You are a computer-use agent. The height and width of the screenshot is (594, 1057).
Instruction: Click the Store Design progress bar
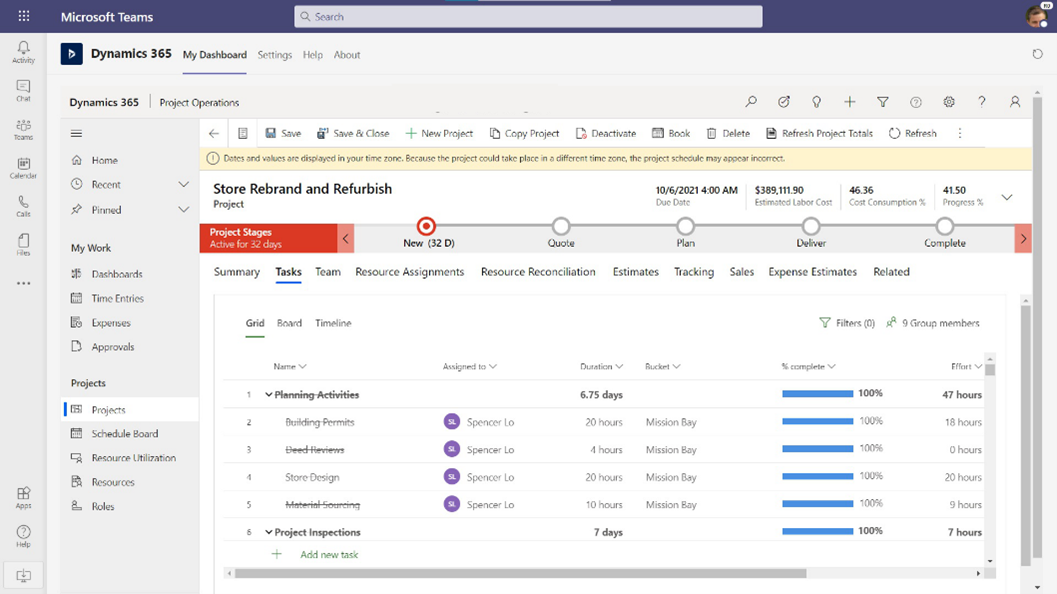pyautogui.click(x=818, y=476)
